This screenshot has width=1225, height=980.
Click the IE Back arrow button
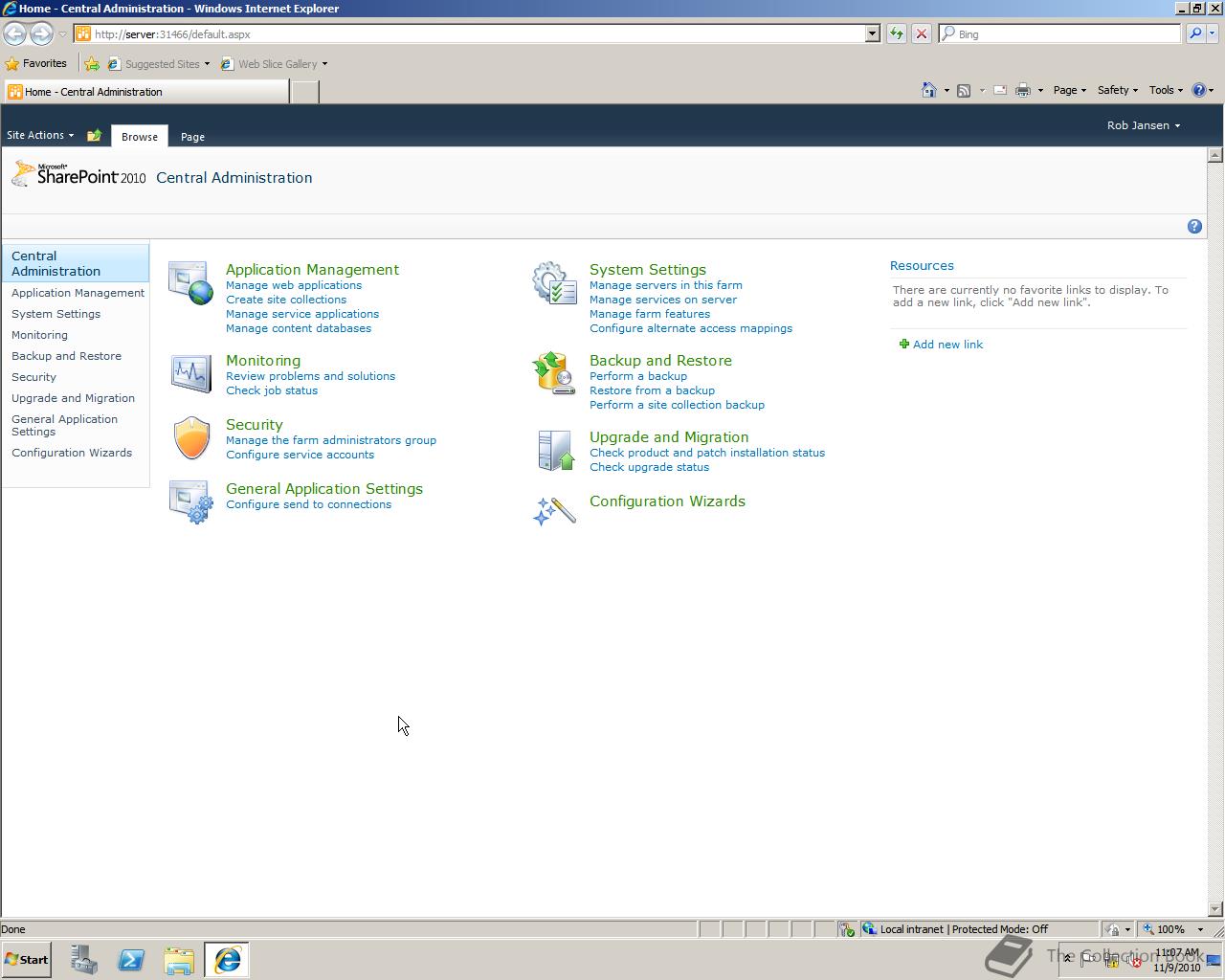15,33
